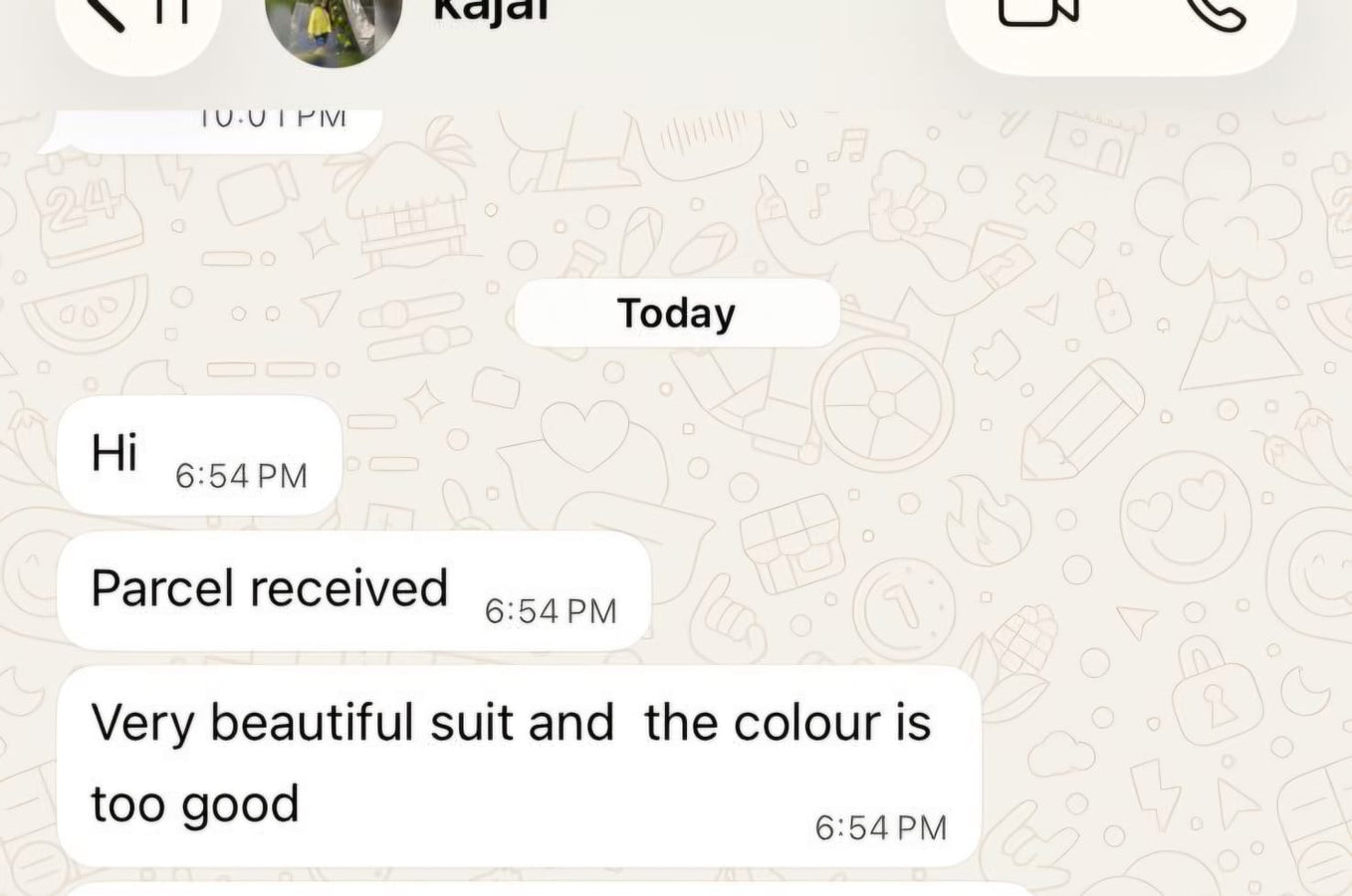Click timestamp beside "Parcel received"
Image resolution: width=1352 pixels, height=896 pixels.
point(551,610)
